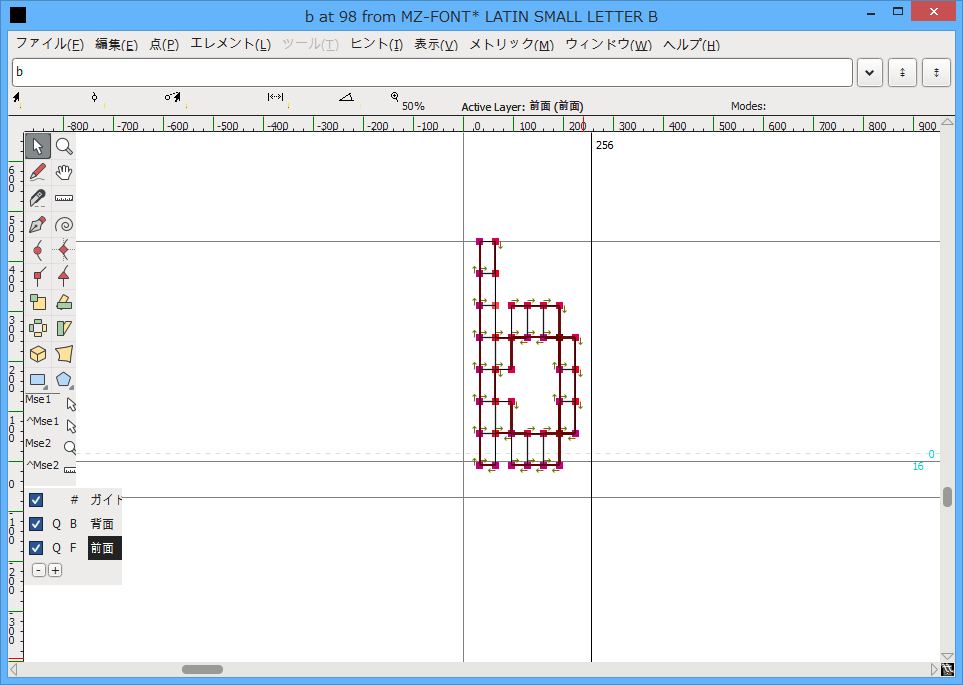Viewport: 963px width, 685px height.
Task: Pick the flip selection tool
Action: [x=37, y=328]
